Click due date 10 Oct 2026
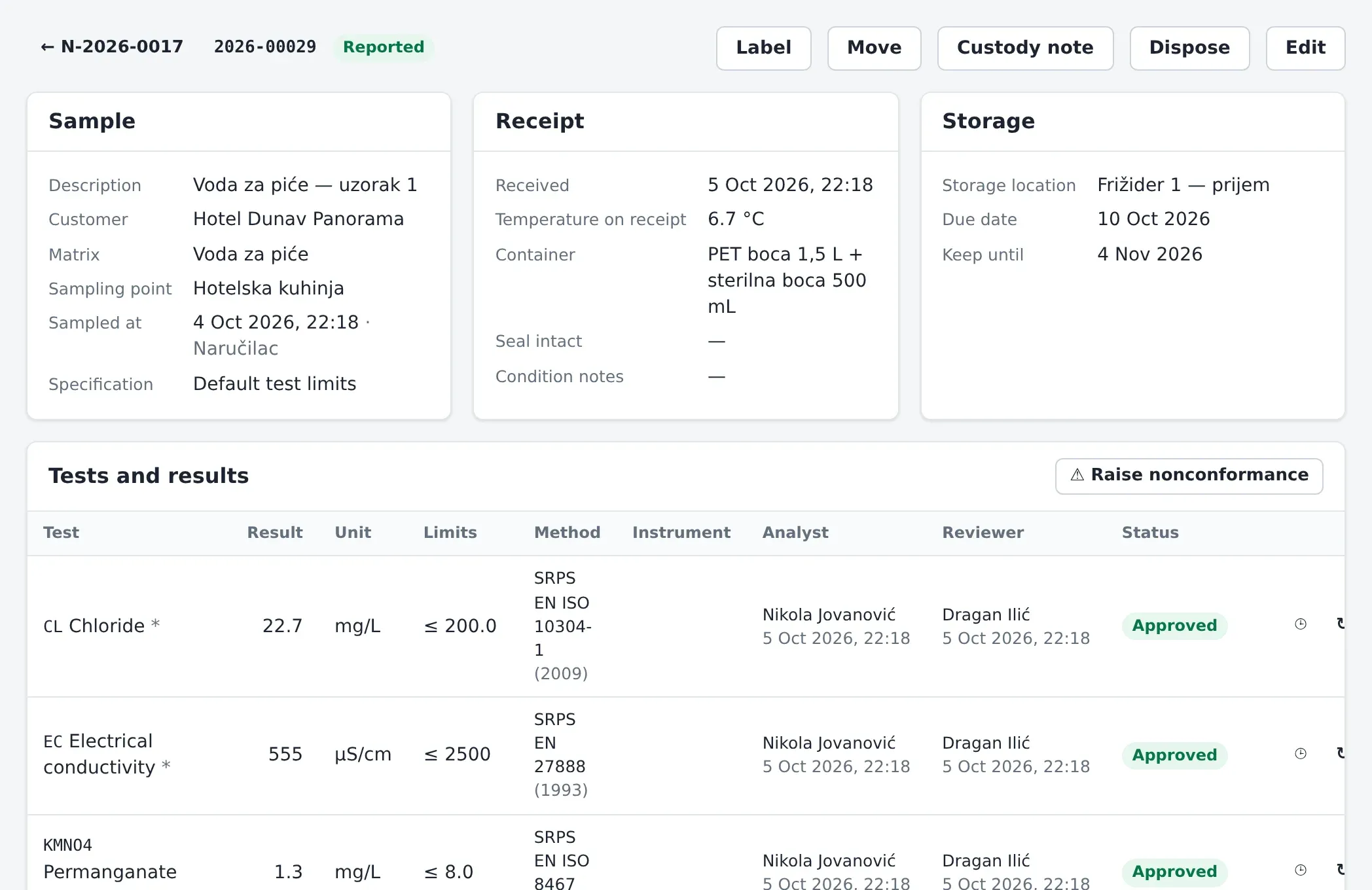The image size is (1372, 890). [1153, 219]
